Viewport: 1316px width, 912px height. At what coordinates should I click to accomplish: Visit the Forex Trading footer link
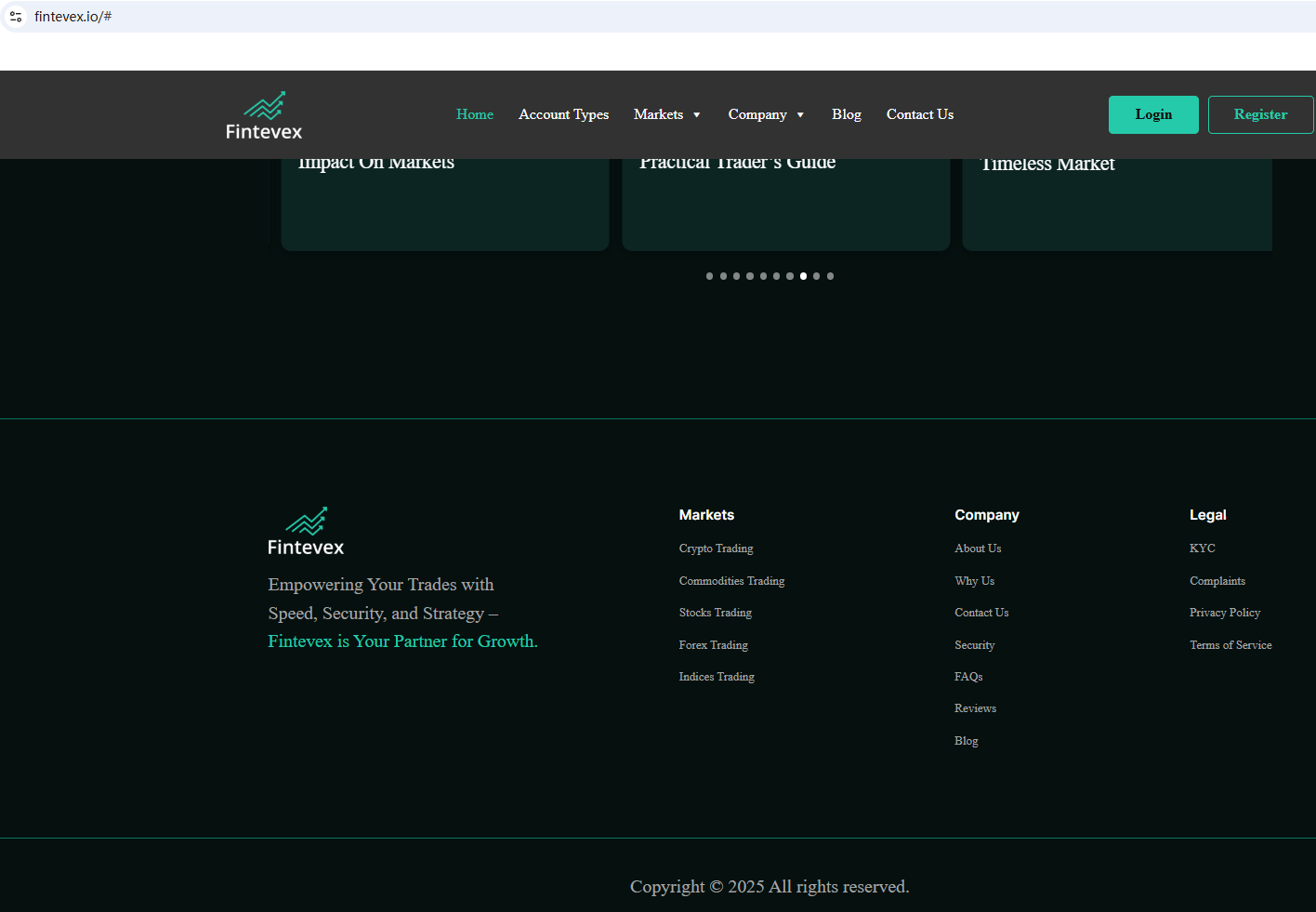pyautogui.click(x=713, y=645)
